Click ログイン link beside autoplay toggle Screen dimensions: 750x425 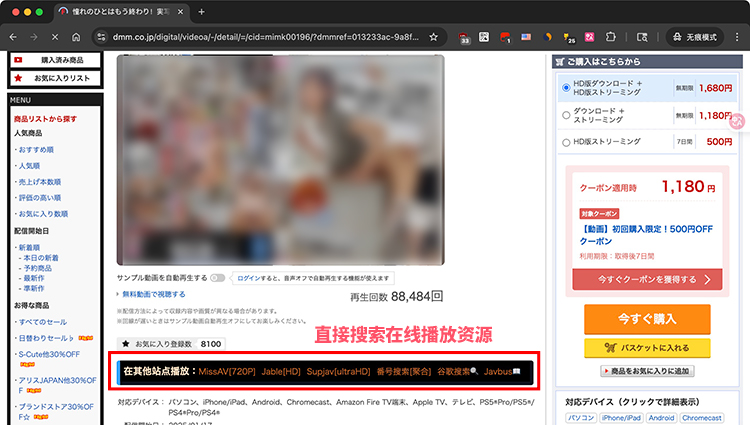[249, 278]
